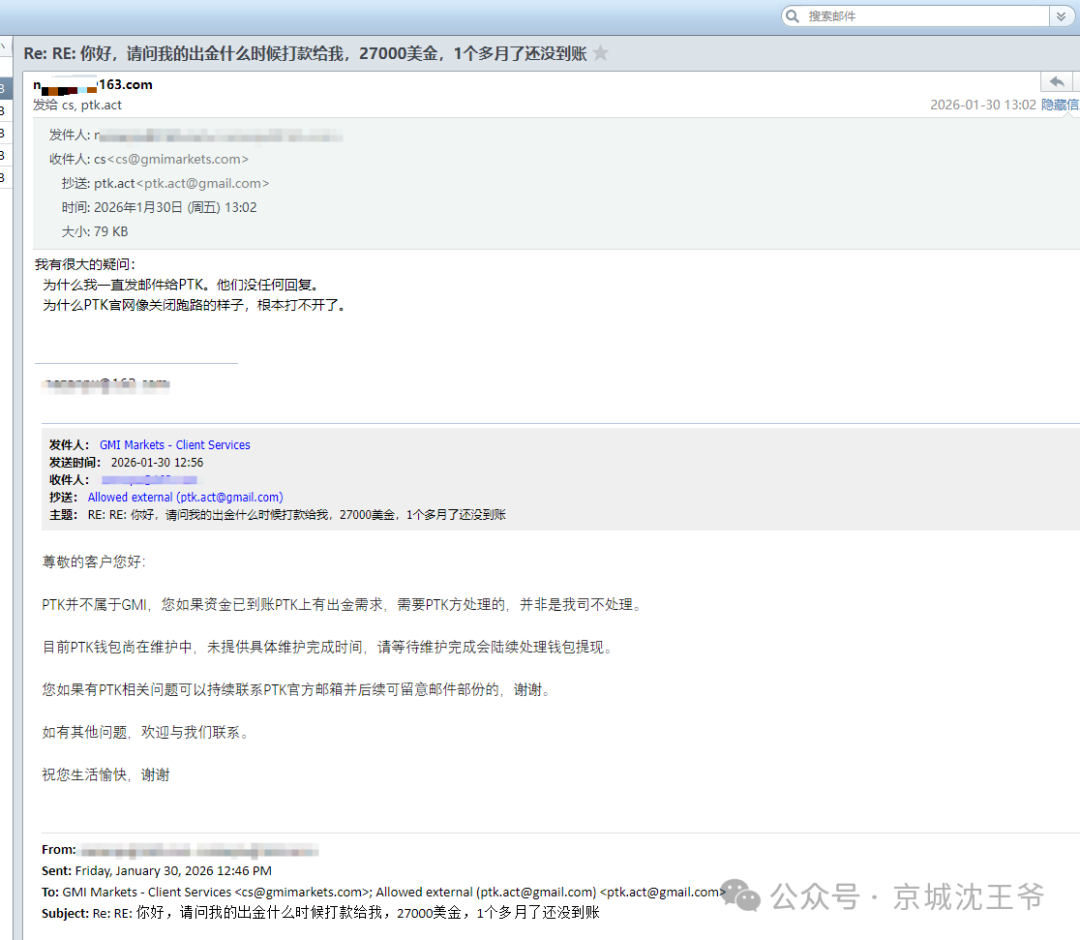
Task: Open the GMI Markets - Client Services sender link
Action: tap(175, 445)
